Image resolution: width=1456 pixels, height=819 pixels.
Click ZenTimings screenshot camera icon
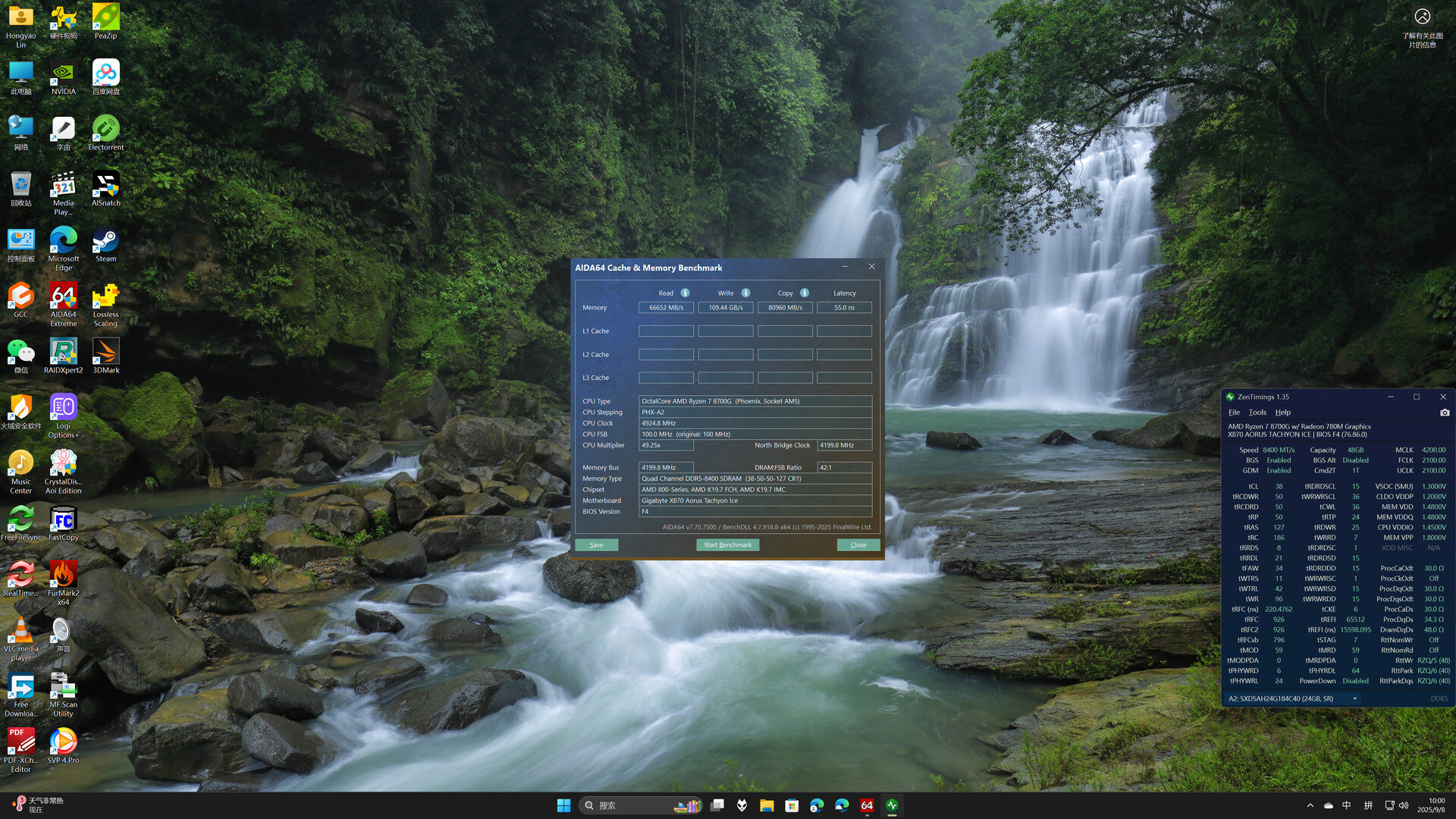pos(1445,413)
